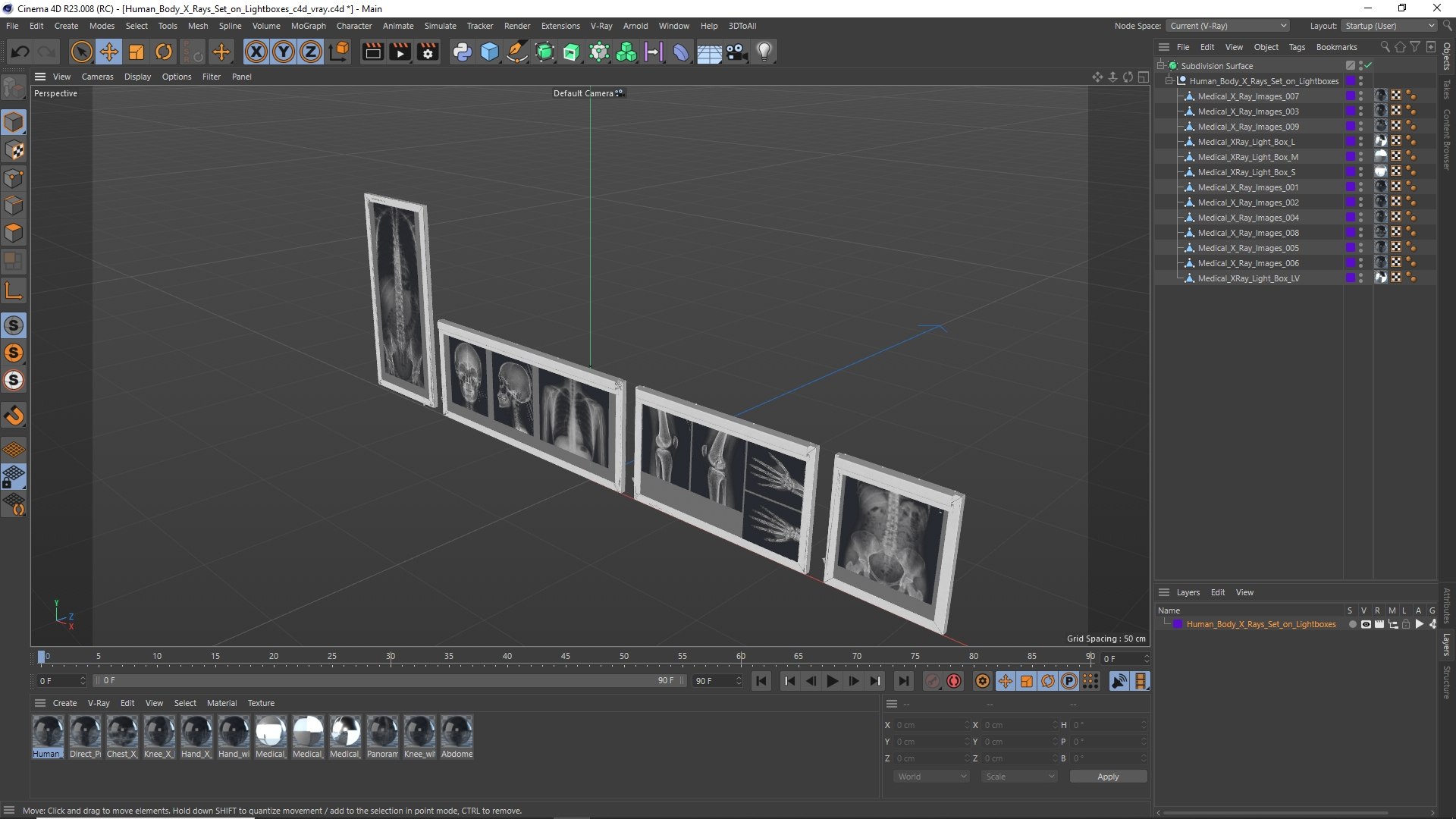This screenshot has width=1456, height=819.
Task: Select Medical_X_Ray_Images_007 object
Action: (1248, 96)
